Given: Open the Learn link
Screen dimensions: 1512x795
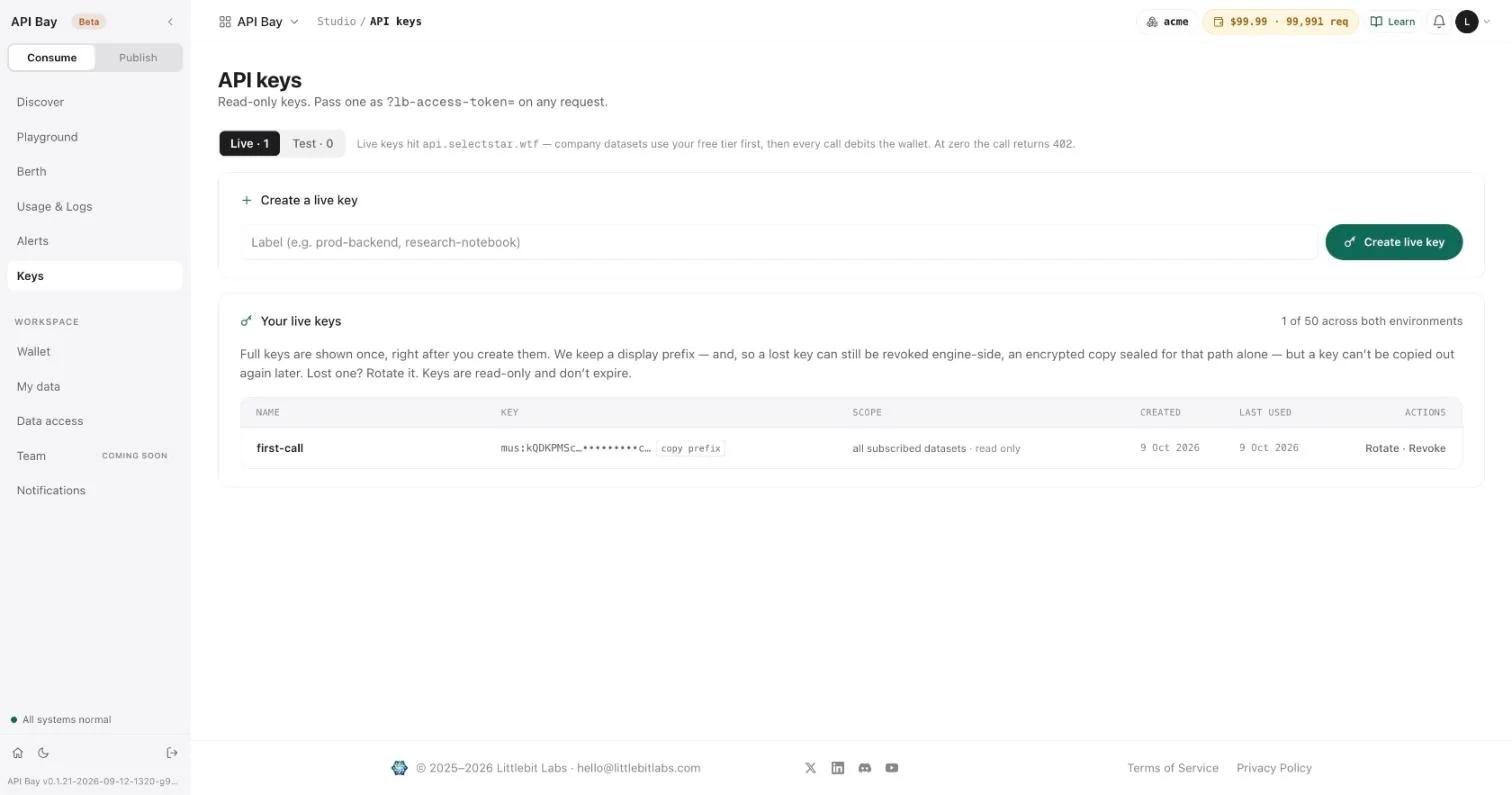Looking at the screenshot, I should click(1393, 22).
